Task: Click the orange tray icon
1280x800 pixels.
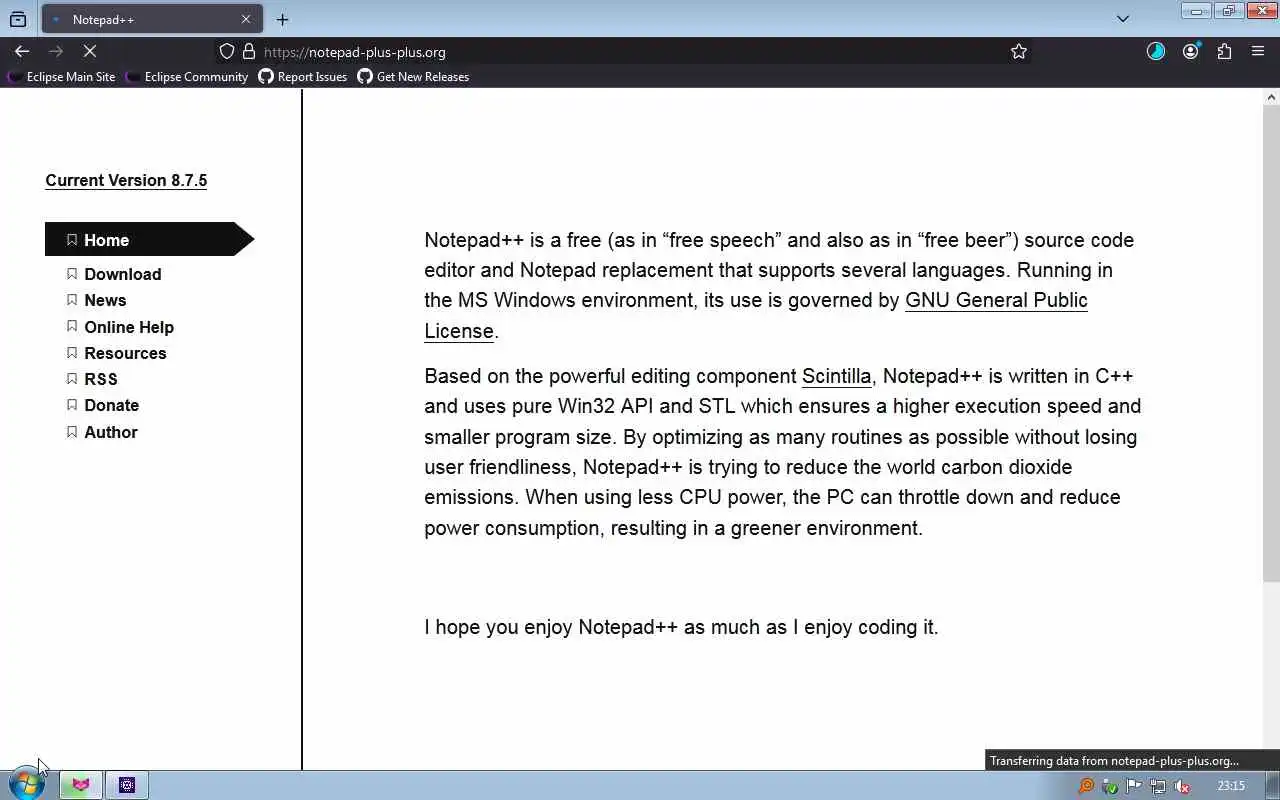Action: 1086,786
